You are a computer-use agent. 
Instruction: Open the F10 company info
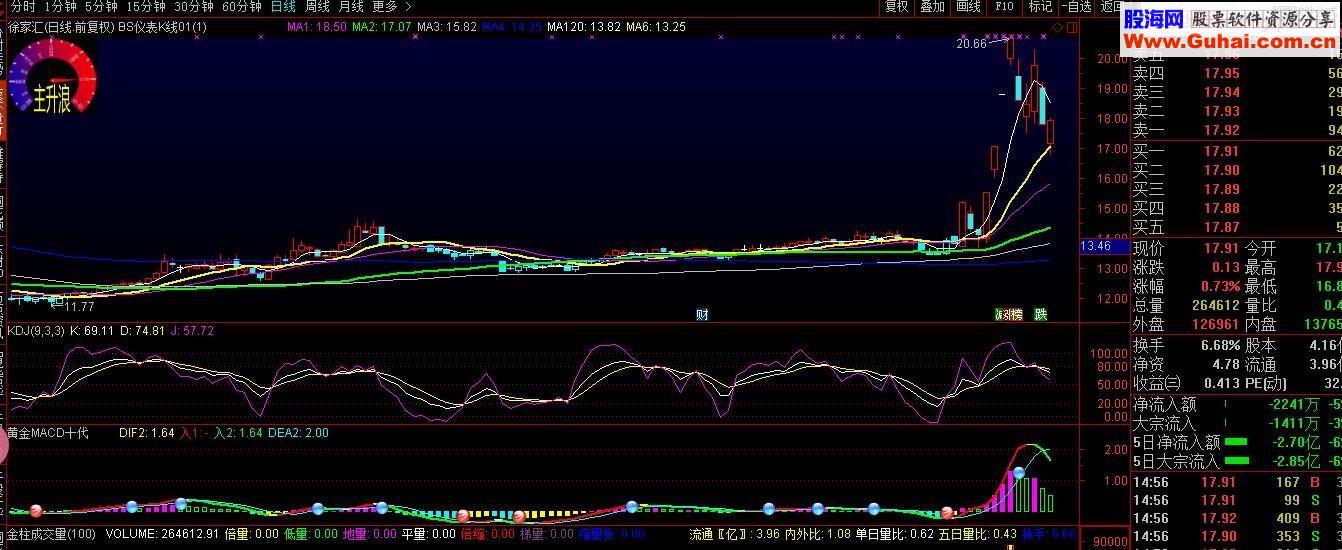(x=1004, y=6)
